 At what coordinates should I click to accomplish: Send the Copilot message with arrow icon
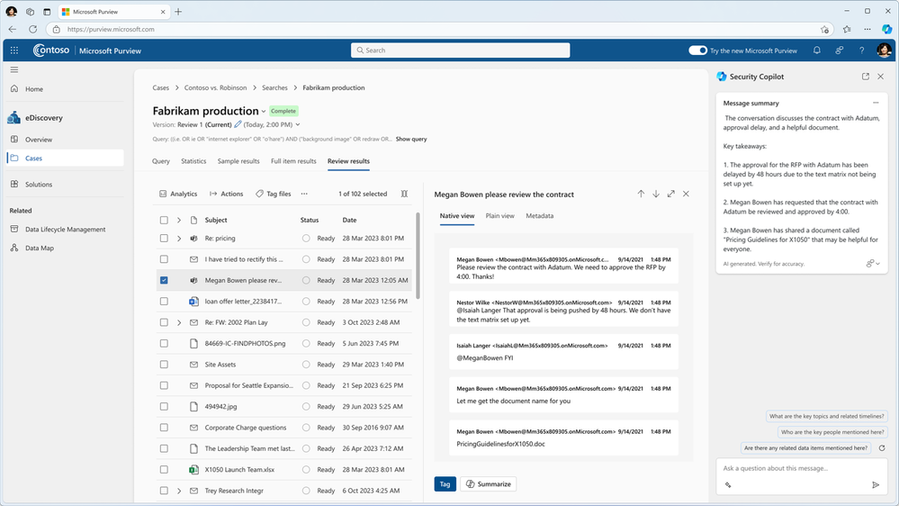pos(875,485)
